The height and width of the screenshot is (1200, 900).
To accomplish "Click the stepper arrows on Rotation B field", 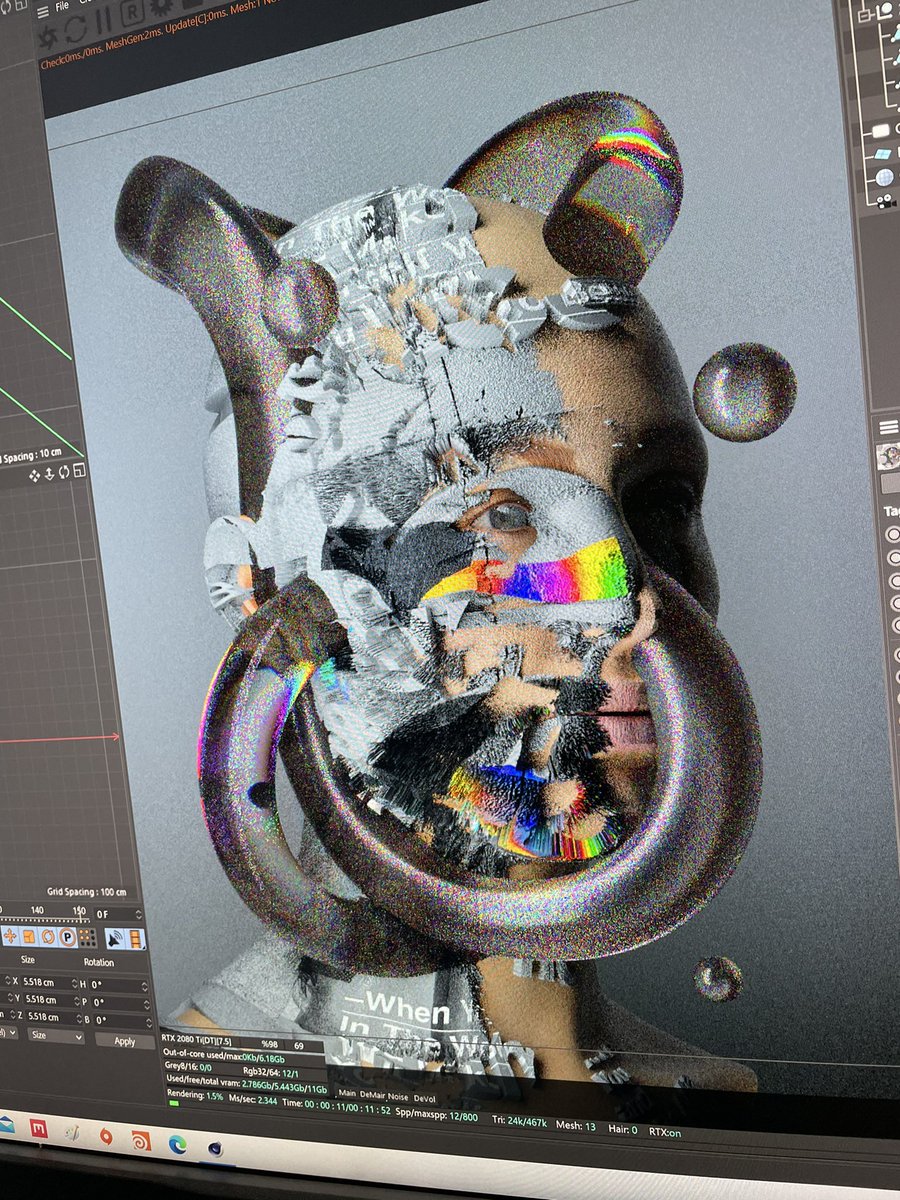I will tap(149, 1023).
